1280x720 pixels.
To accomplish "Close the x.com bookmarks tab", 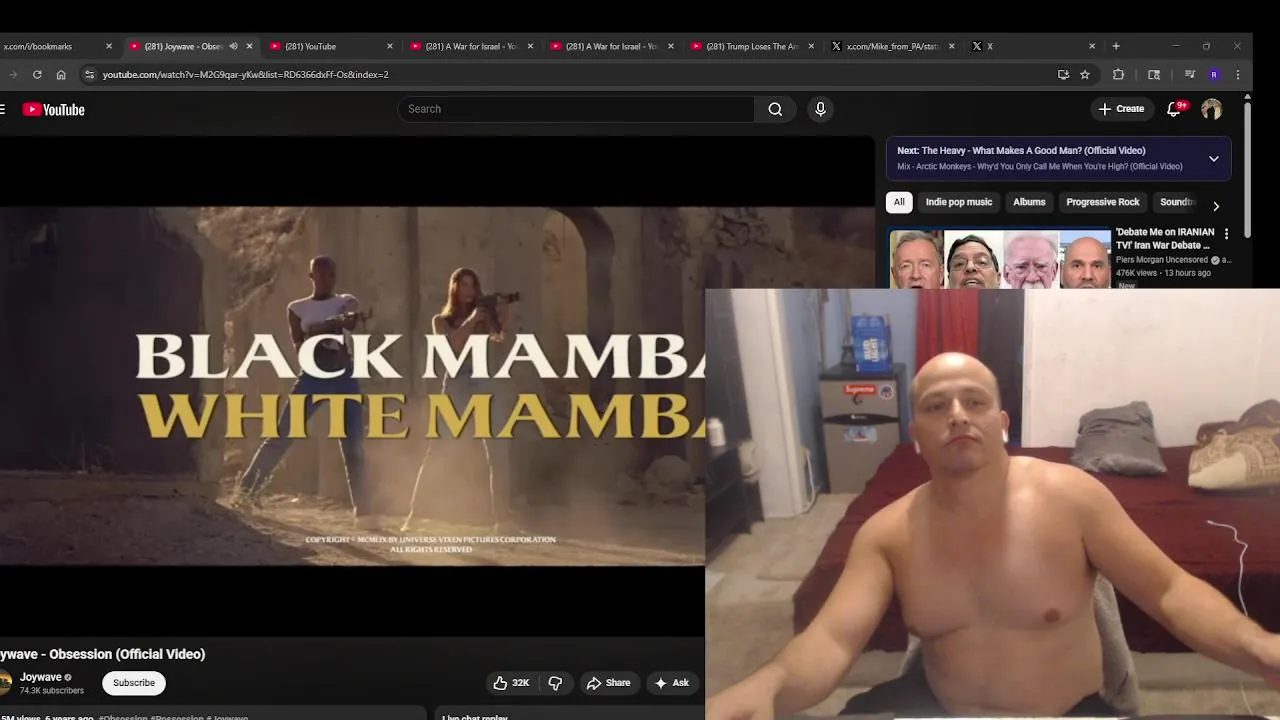I will pyautogui.click(x=109, y=46).
